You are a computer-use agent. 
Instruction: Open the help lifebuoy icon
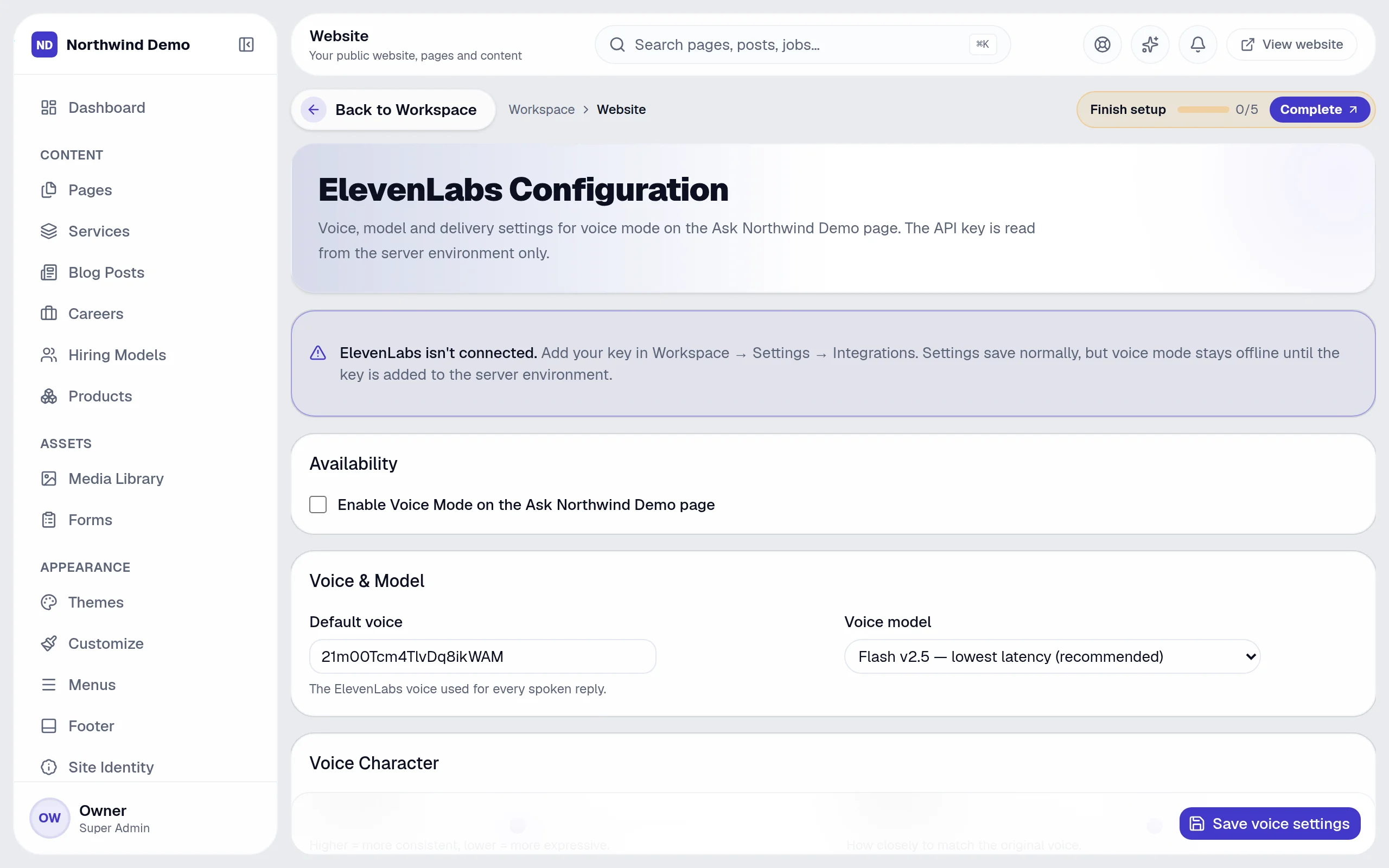point(1102,44)
